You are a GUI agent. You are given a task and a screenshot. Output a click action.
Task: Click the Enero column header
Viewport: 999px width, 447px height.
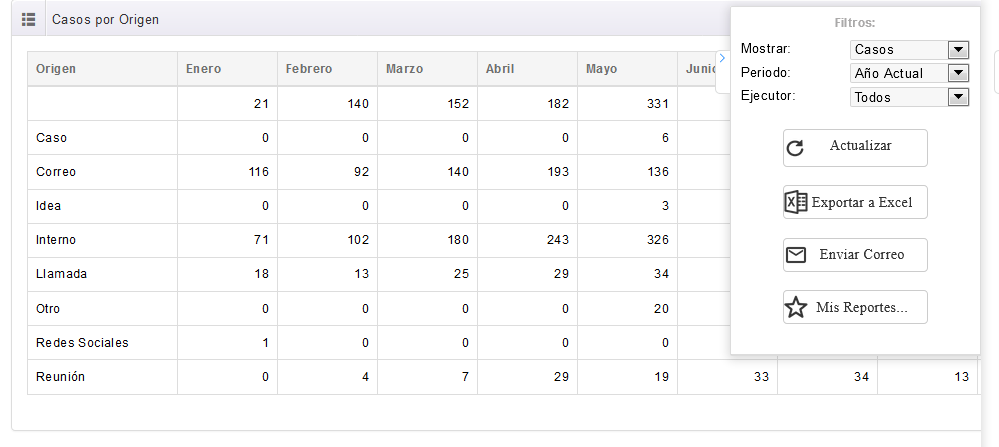204,69
